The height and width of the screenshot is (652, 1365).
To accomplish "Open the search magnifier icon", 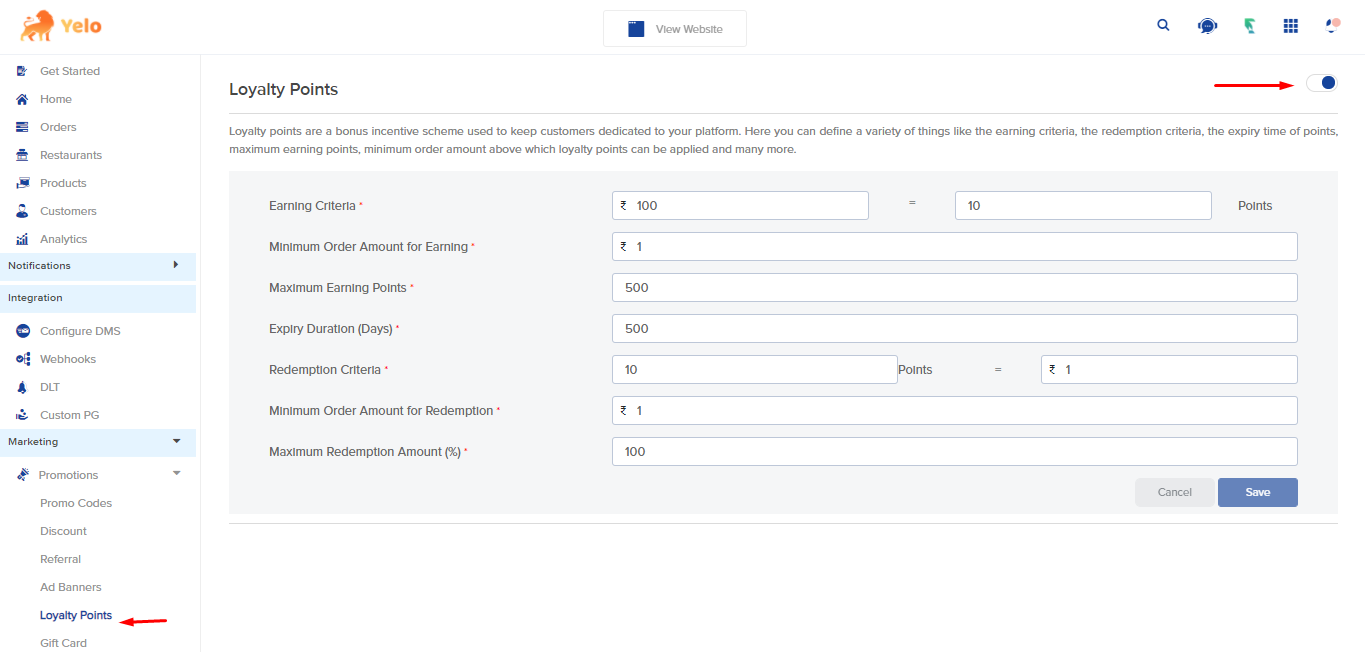I will point(1163,26).
